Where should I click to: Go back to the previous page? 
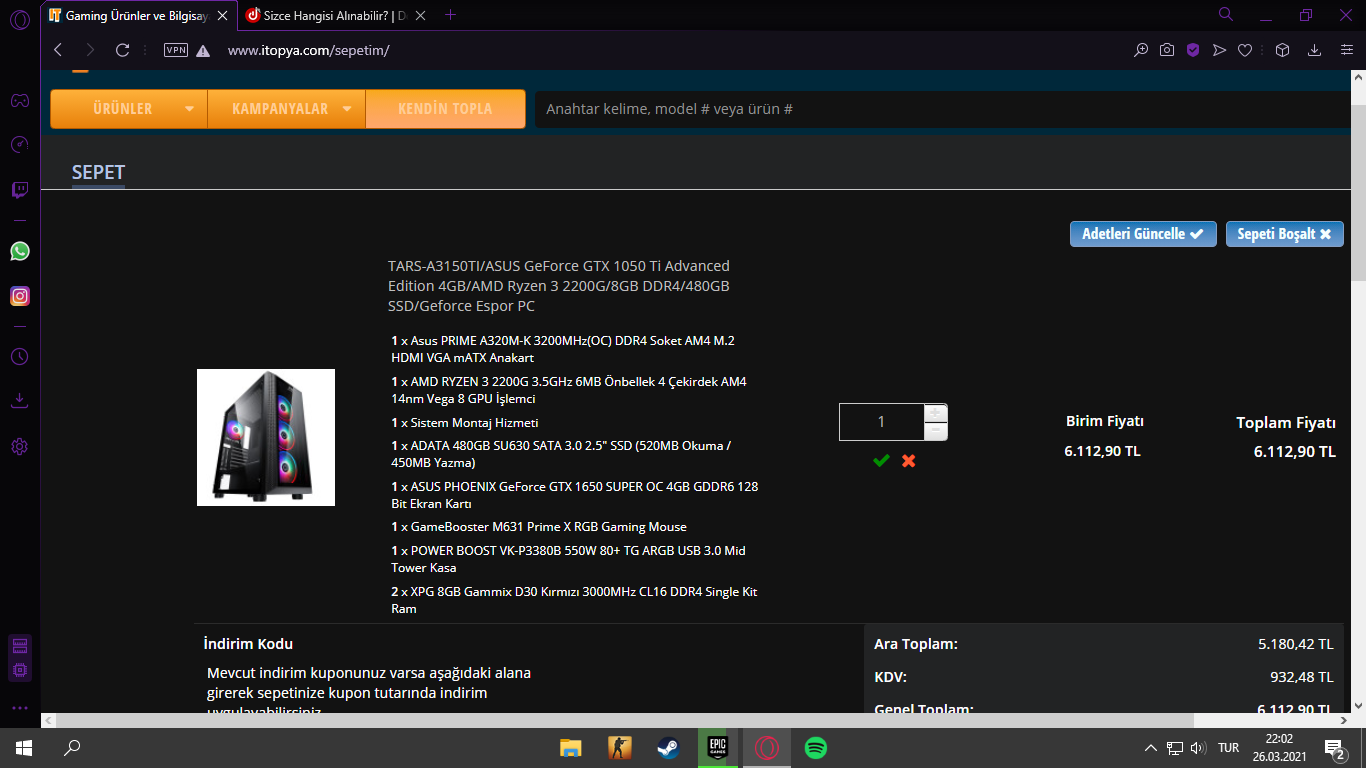click(58, 50)
